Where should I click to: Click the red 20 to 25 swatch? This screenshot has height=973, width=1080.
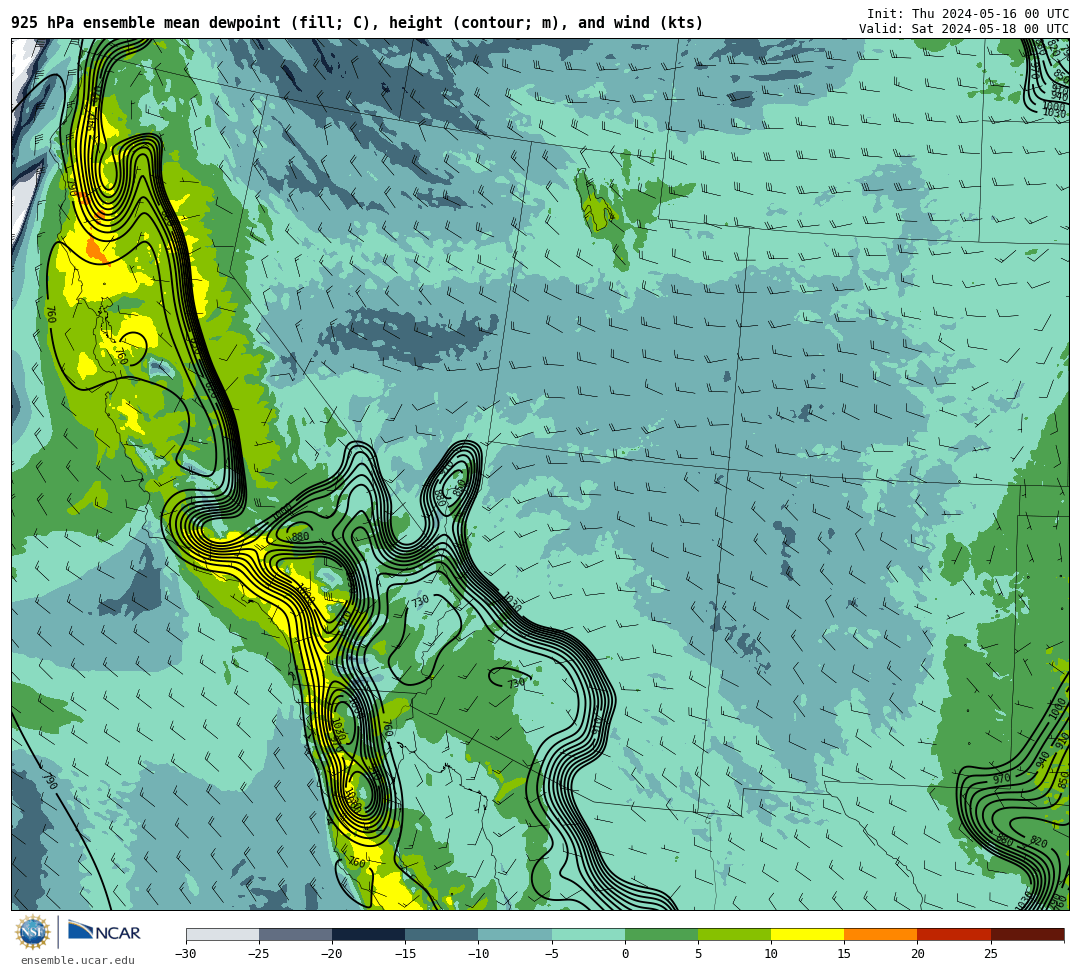point(954,934)
